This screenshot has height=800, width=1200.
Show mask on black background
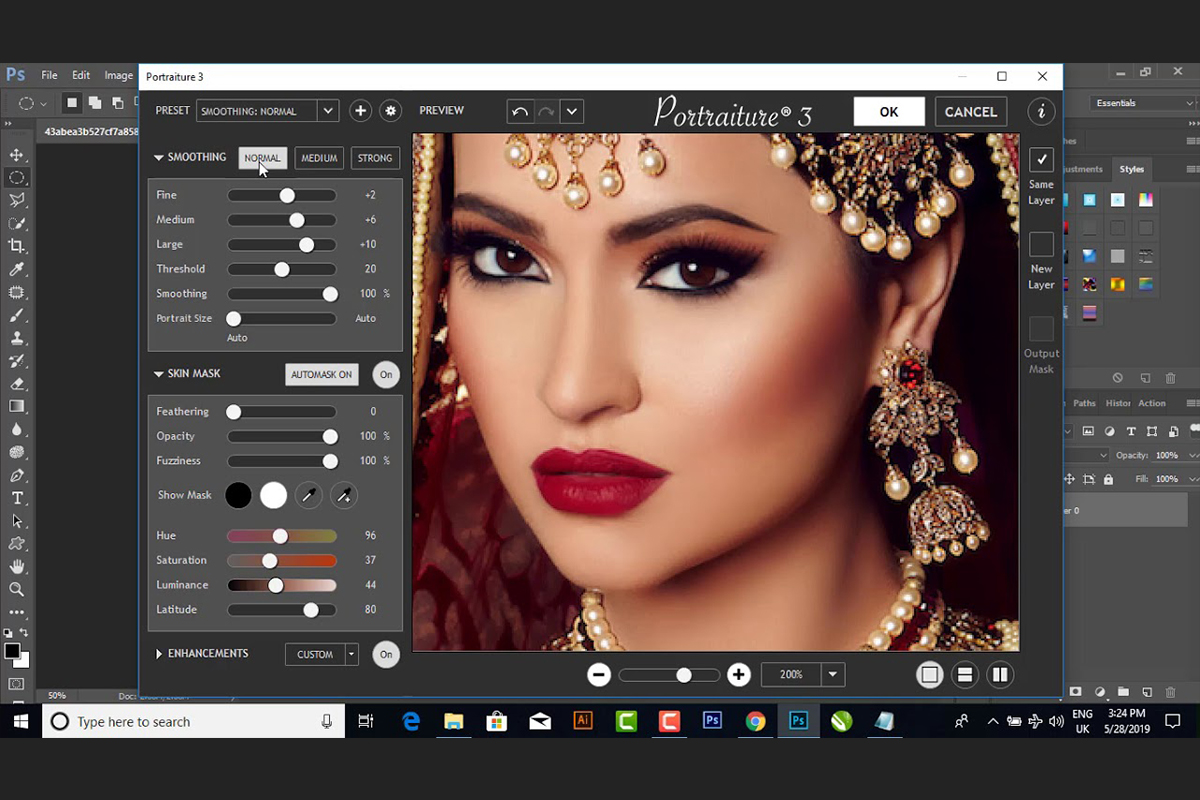point(239,495)
